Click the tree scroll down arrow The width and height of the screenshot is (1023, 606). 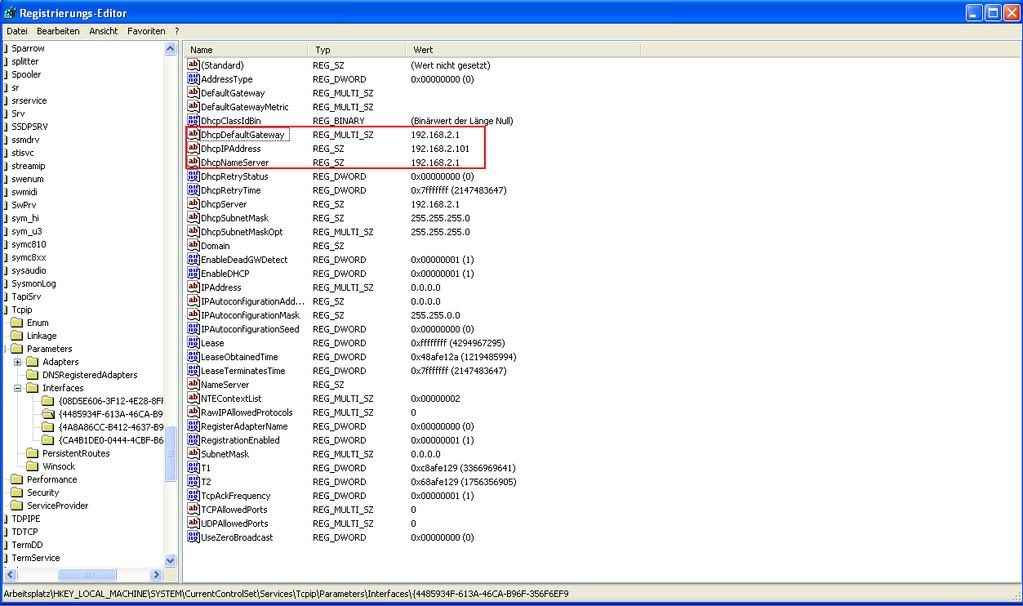pyautogui.click(x=170, y=560)
